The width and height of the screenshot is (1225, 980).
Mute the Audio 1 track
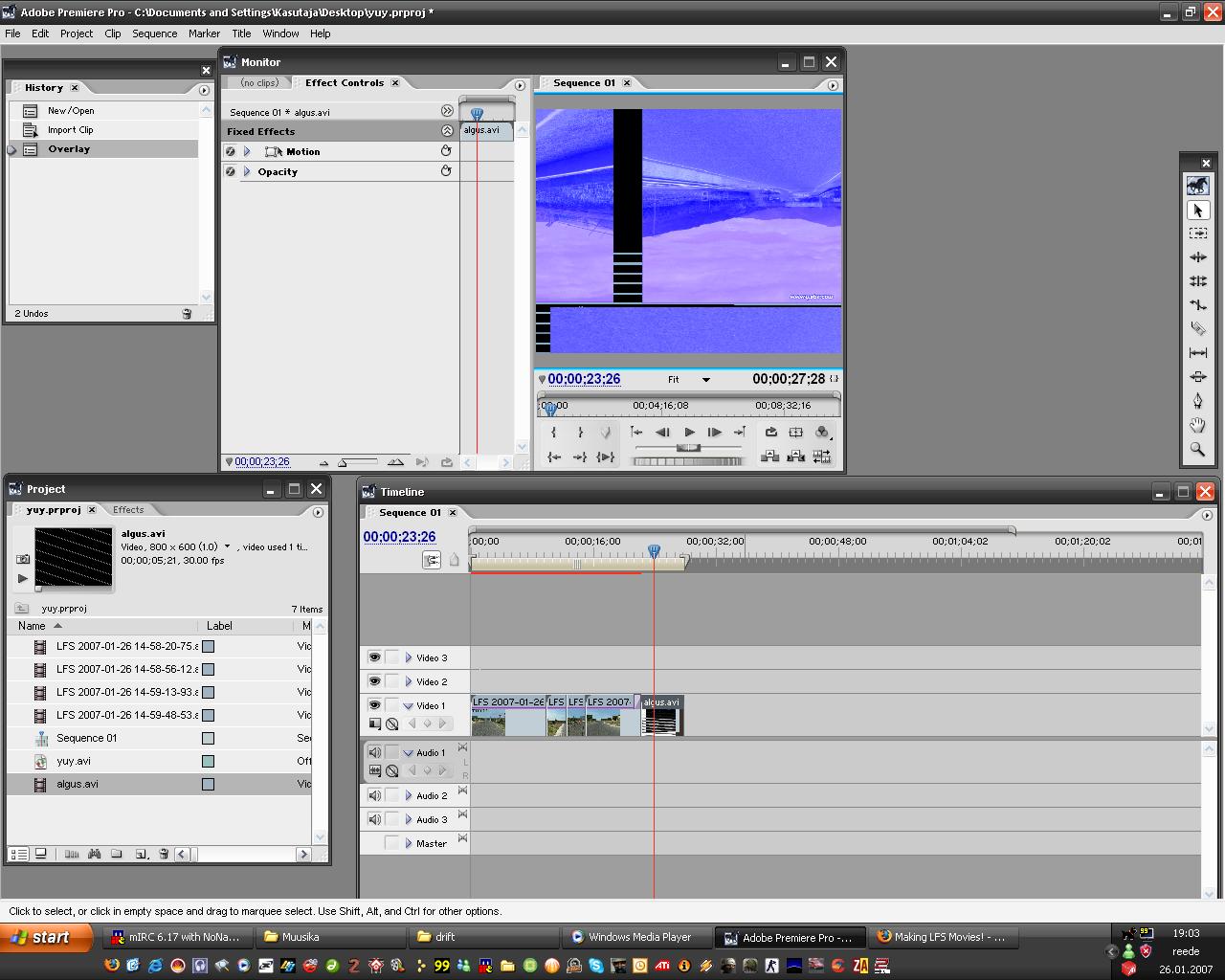pos(374,752)
